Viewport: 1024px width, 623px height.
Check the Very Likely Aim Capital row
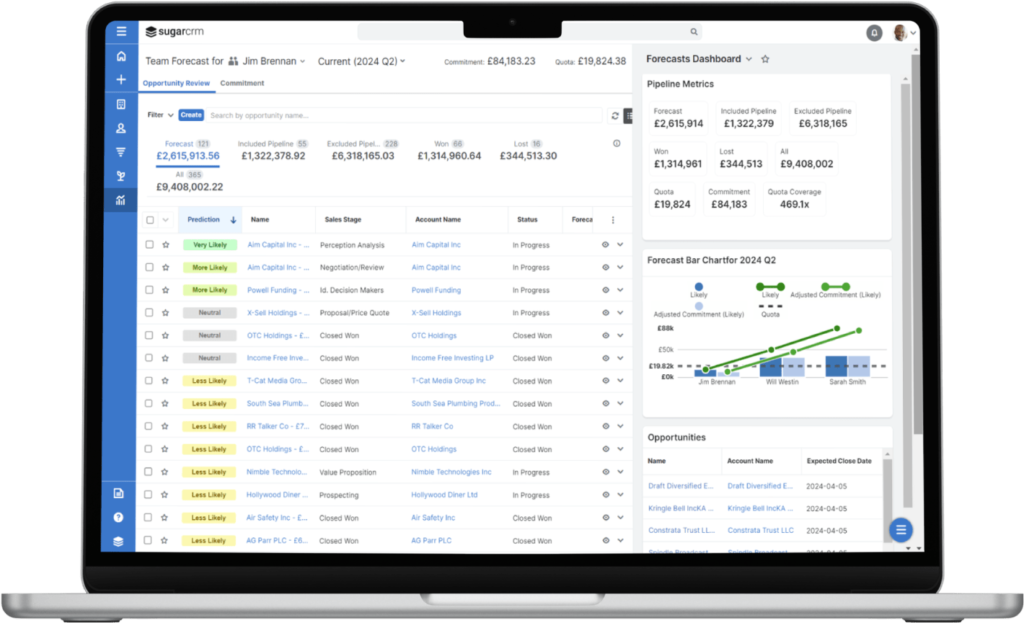coord(150,244)
